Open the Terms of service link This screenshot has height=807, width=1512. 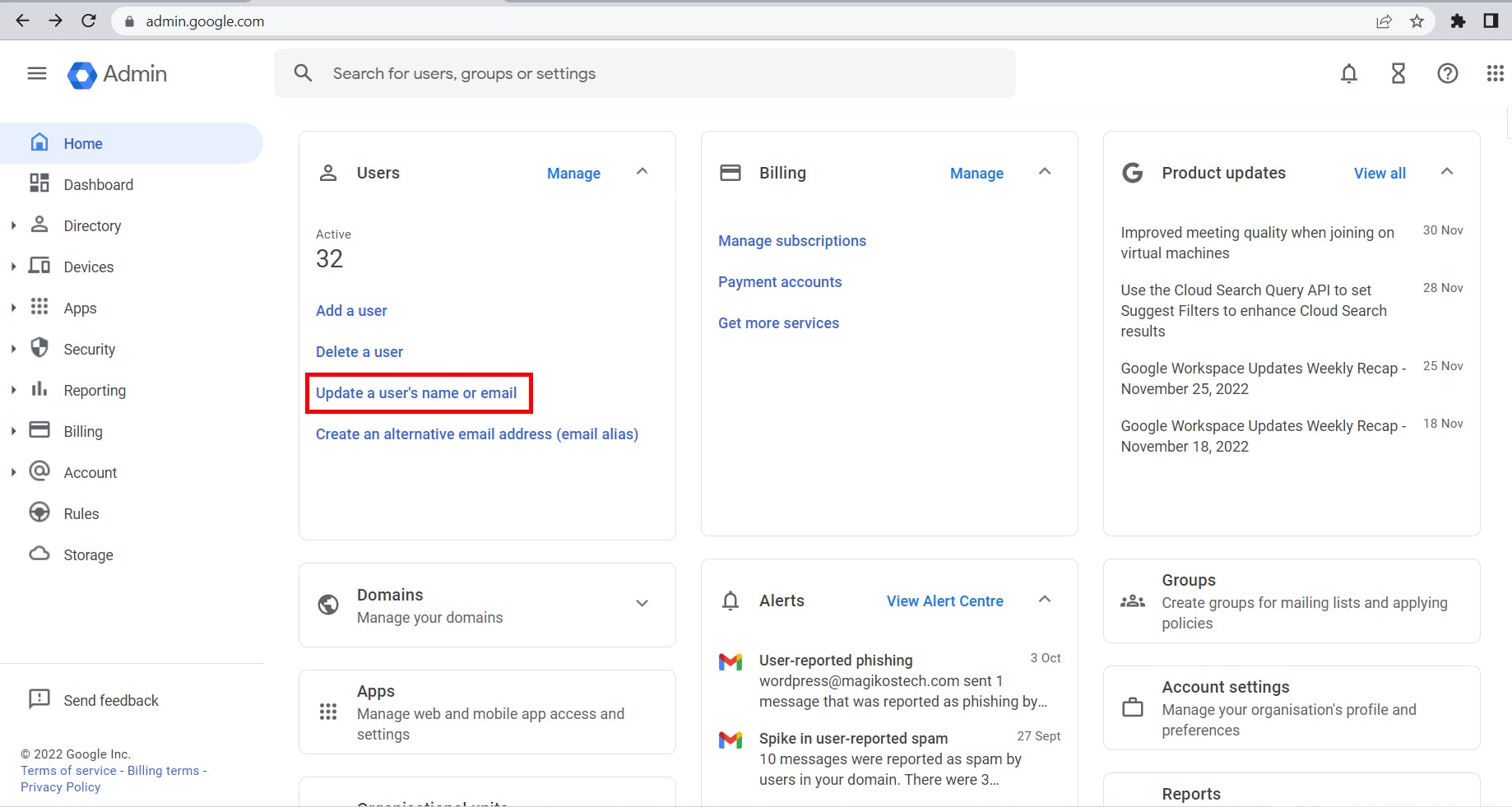click(68, 770)
